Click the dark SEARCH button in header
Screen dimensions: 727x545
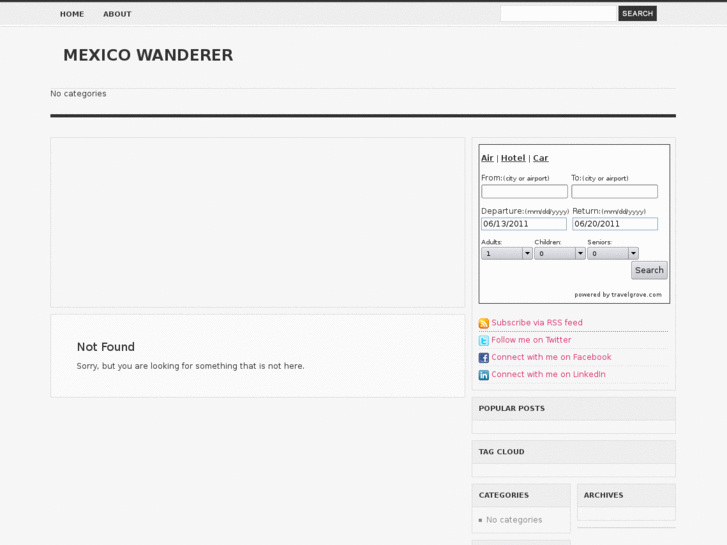pyautogui.click(x=638, y=13)
